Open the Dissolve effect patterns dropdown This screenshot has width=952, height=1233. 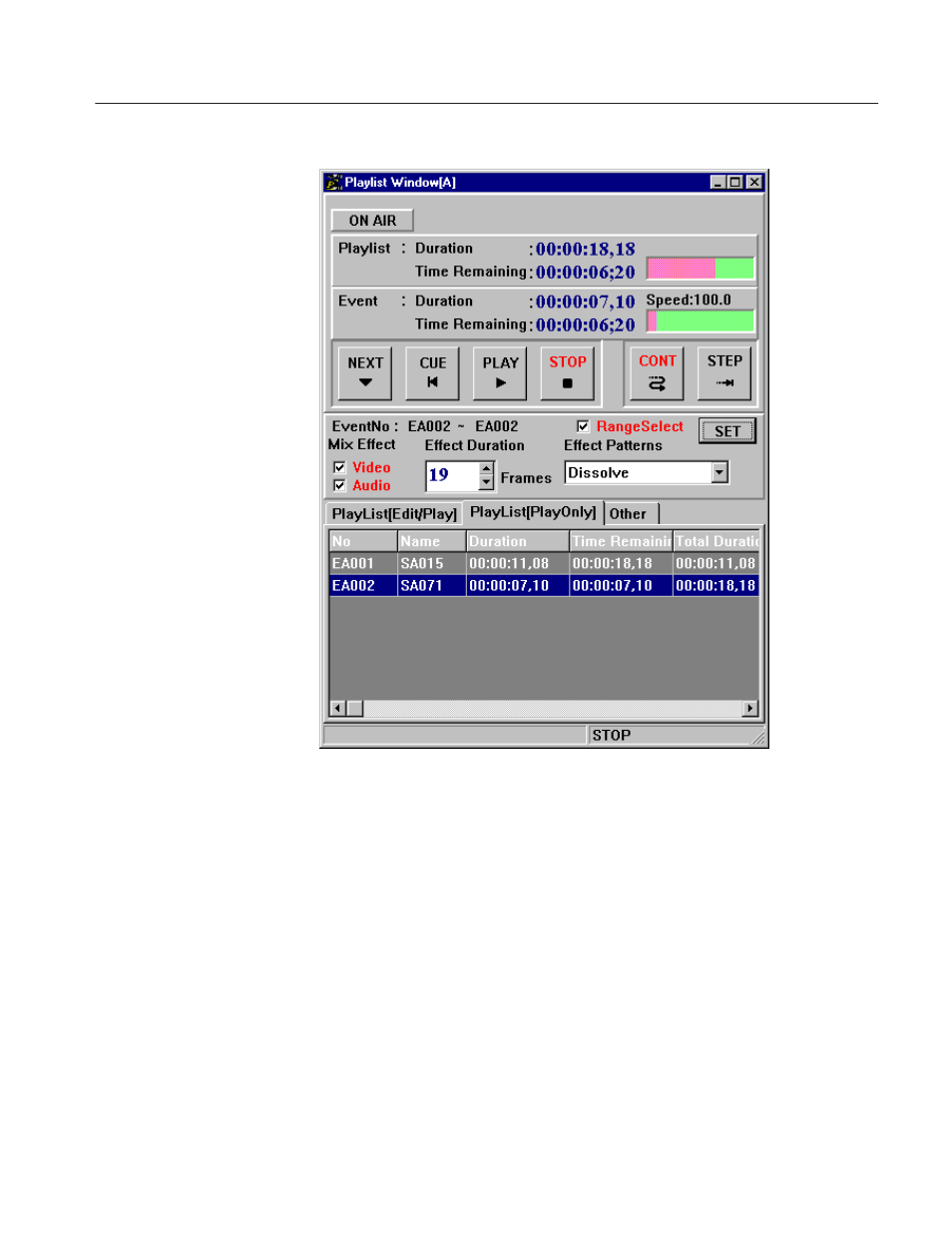pos(719,473)
